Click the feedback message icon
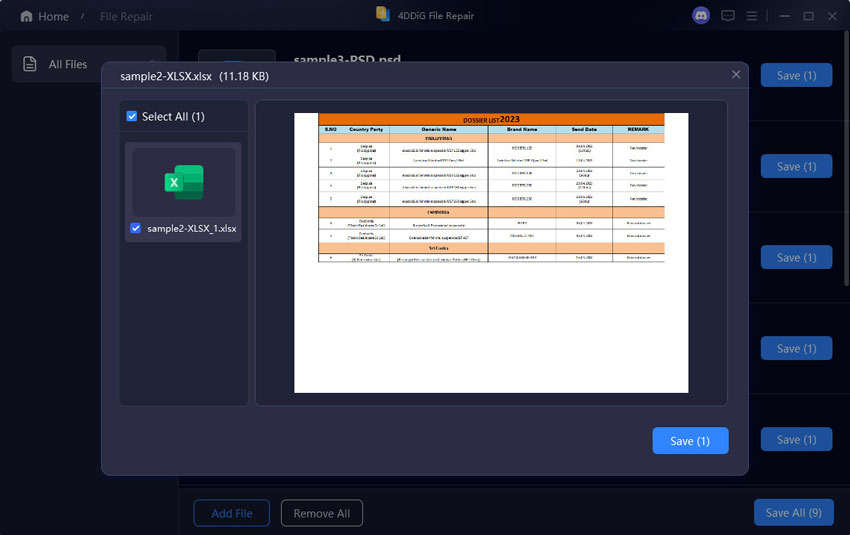Image resolution: width=850 pixels, height=535 pixels. (728, 16)
